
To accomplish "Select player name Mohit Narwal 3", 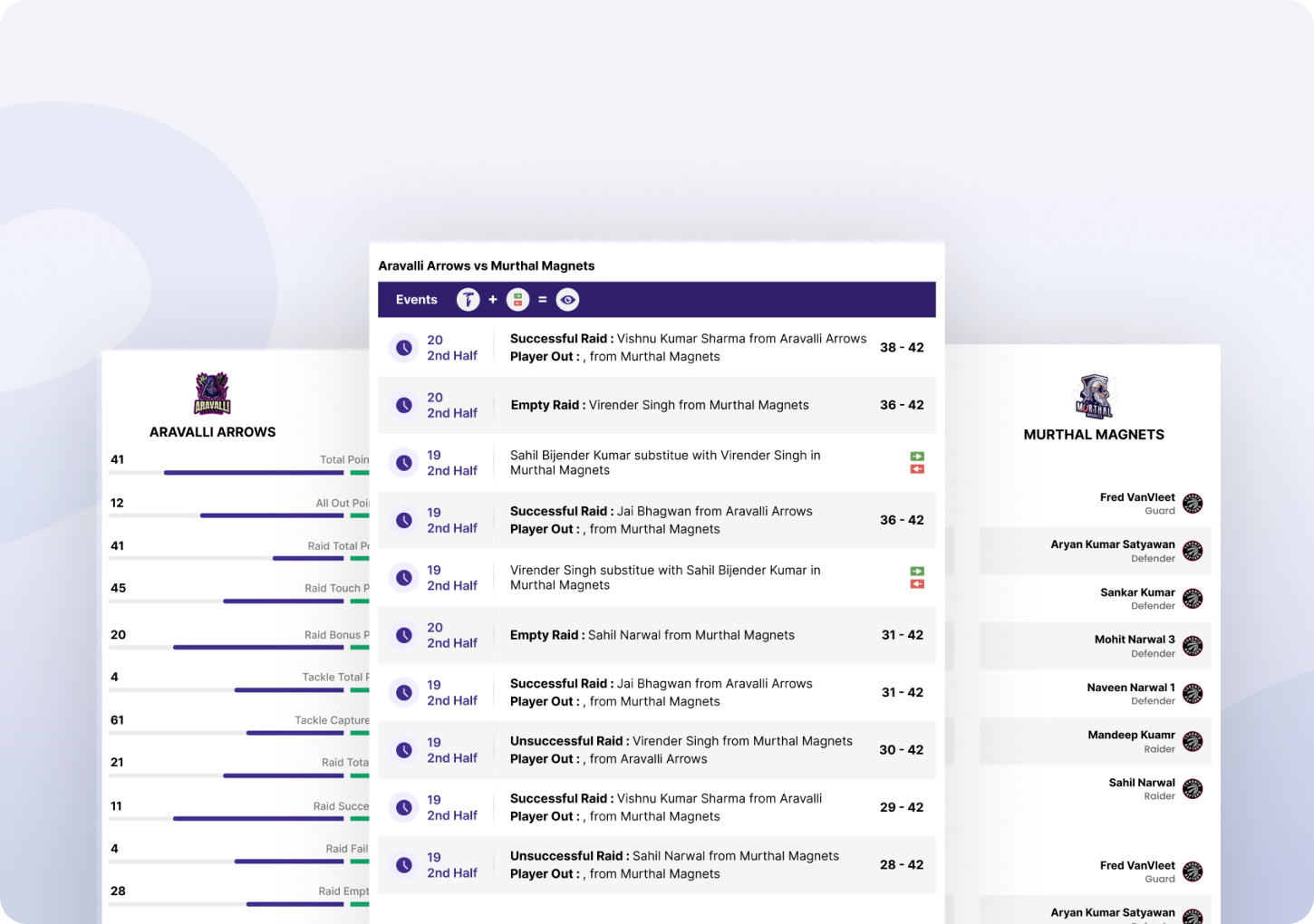I will click(x=1135, y=640).
